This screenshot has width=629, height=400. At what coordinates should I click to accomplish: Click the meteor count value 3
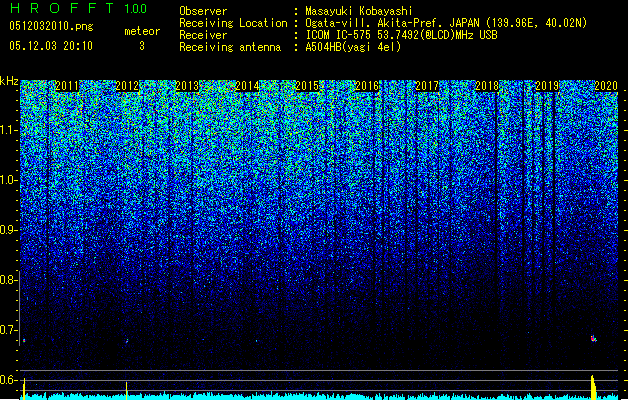pos(142,46)
